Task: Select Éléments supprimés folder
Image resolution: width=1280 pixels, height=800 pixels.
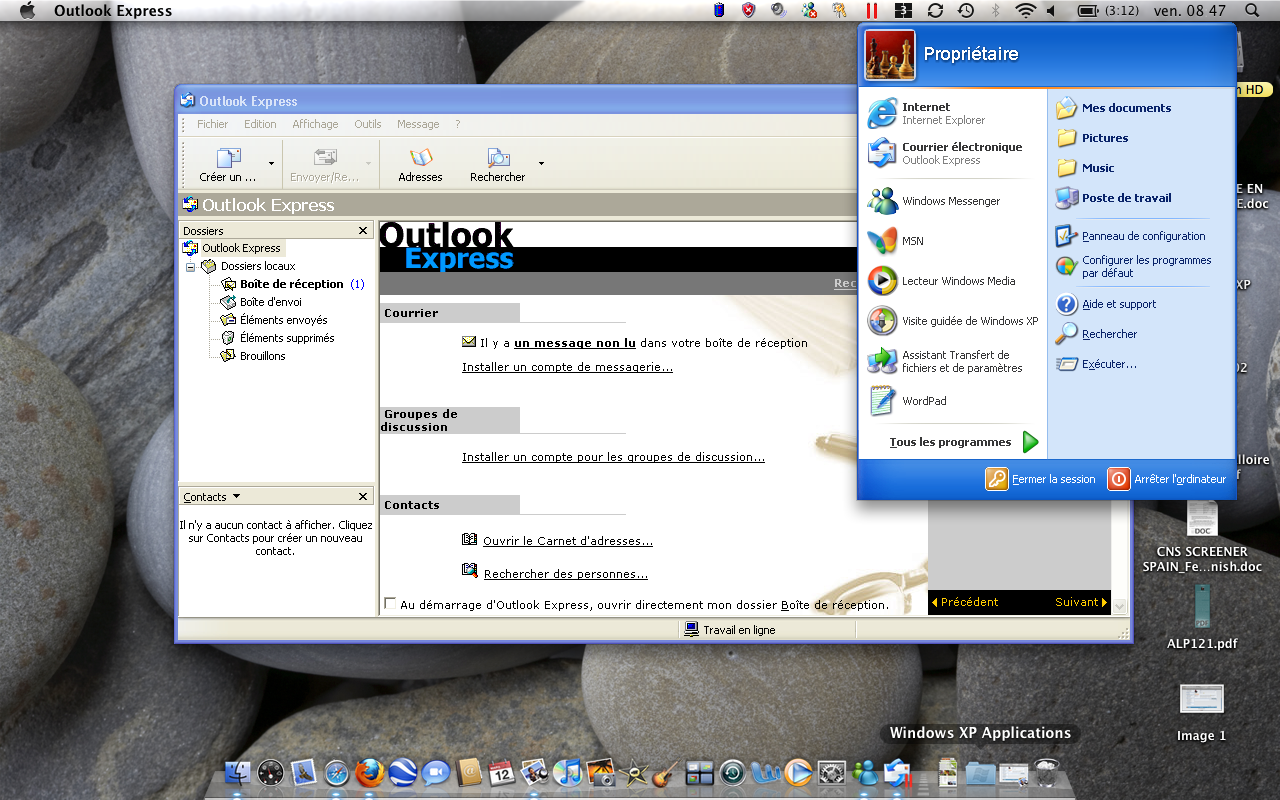Action: (277, 338)
